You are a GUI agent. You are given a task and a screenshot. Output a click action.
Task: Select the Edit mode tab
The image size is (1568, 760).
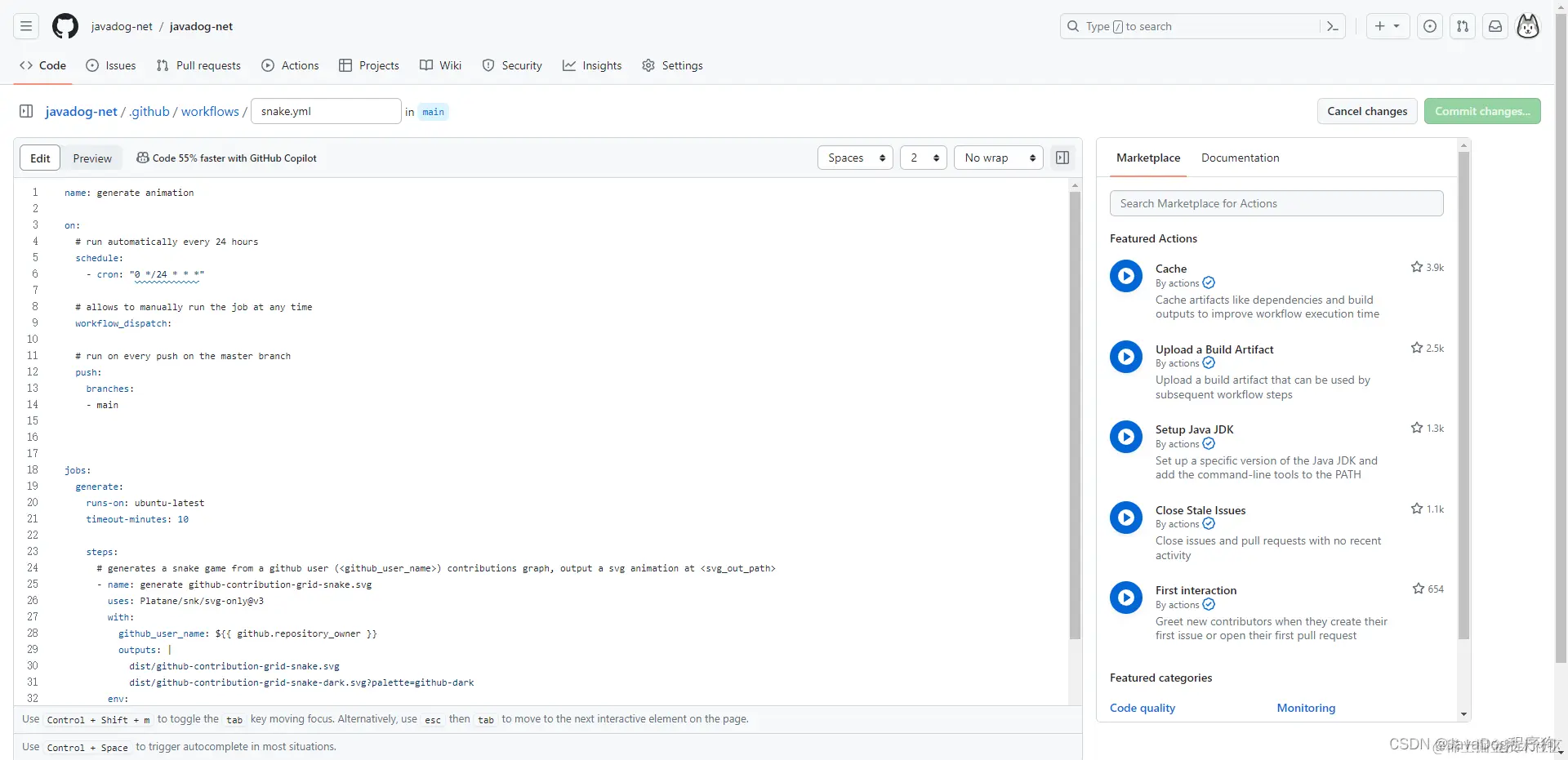[40, 158]
